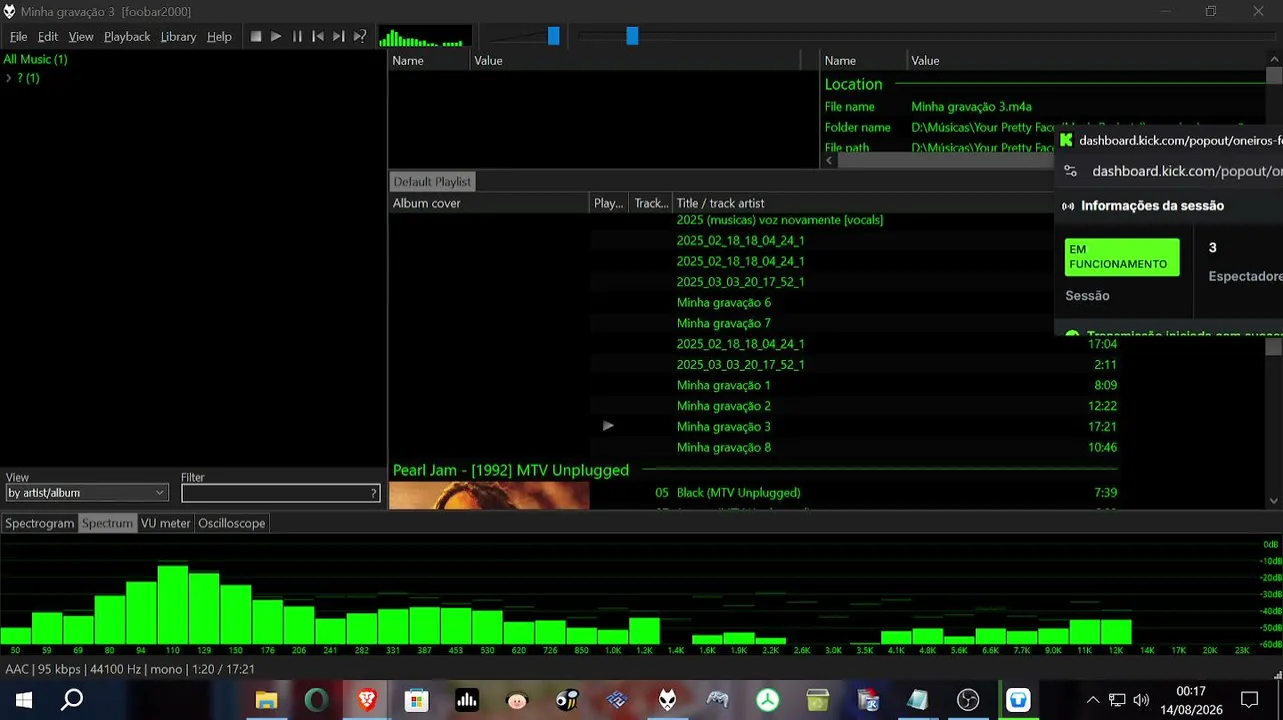This screenshot has height=720, width=1283.
Task: Select All Music (1) in library tree
Action: tap(35, 59)
